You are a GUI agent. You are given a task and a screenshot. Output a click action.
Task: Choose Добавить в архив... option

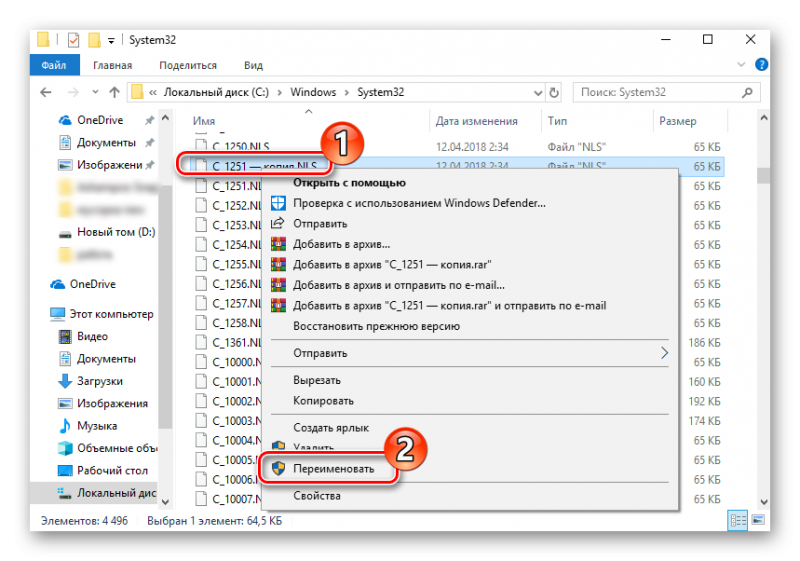[341, 244]
